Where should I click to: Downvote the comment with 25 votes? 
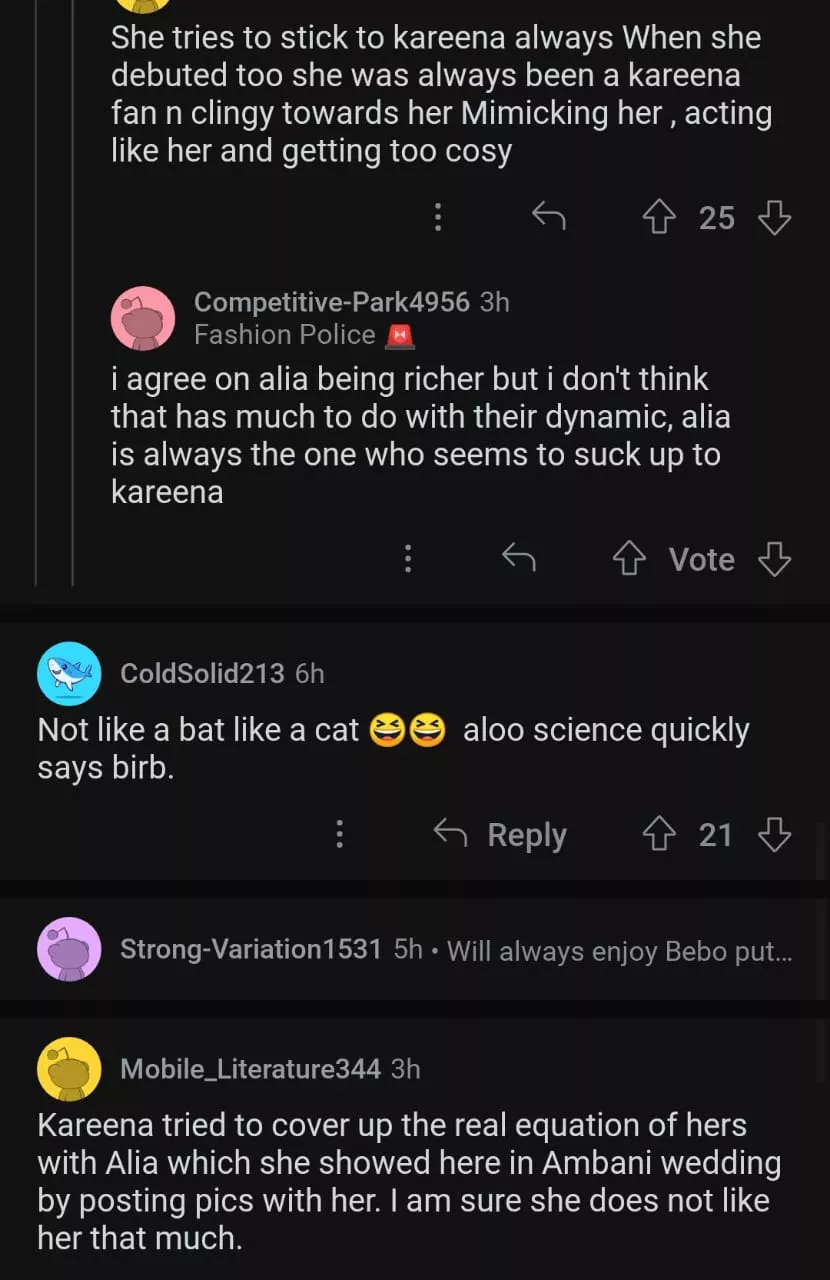pos(774,217)
